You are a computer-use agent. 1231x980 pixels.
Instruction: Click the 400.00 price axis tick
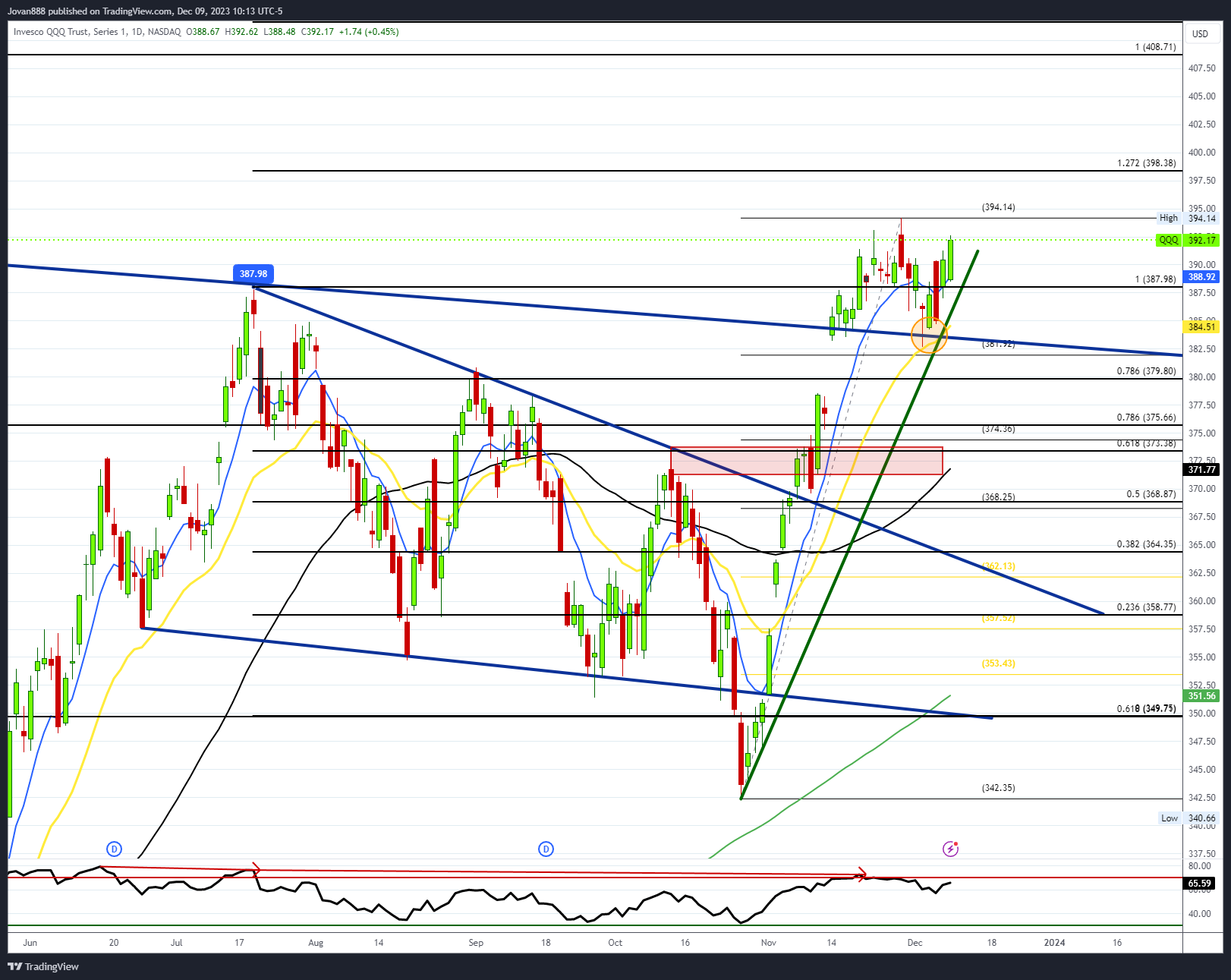coord(1201,153)
